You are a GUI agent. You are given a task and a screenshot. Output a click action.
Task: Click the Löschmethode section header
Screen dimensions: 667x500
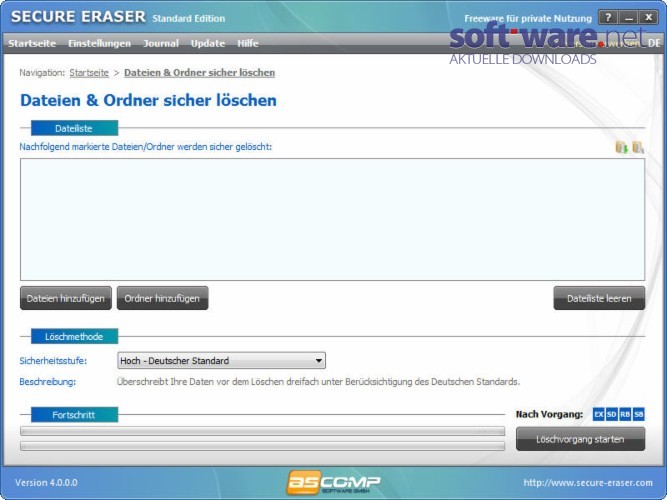point(74,337)
